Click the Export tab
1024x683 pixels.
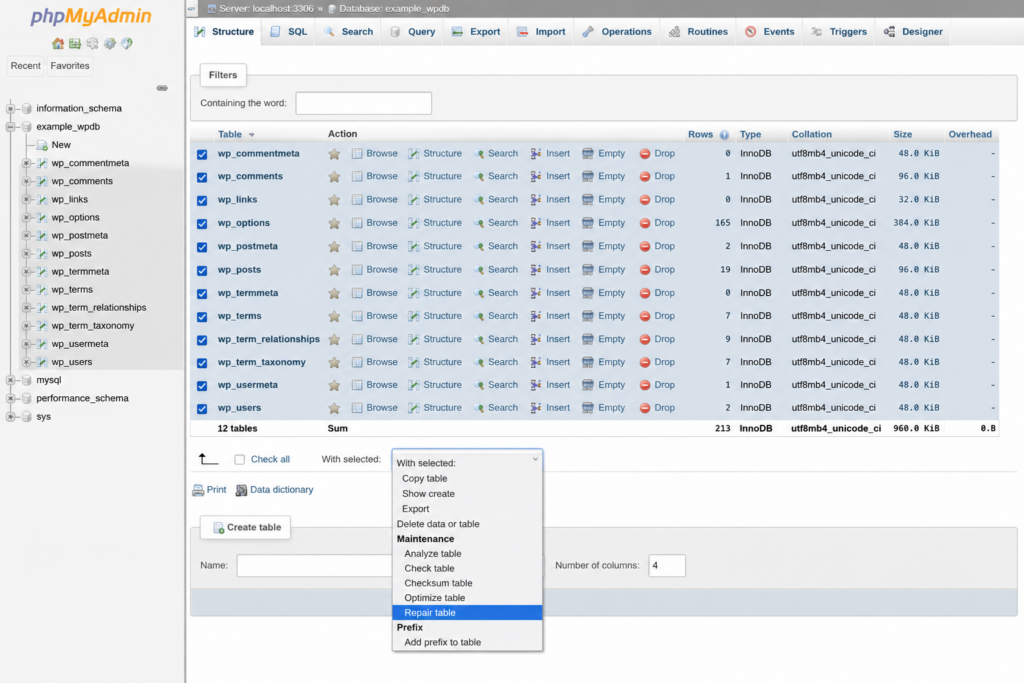(x=476, y=31)
